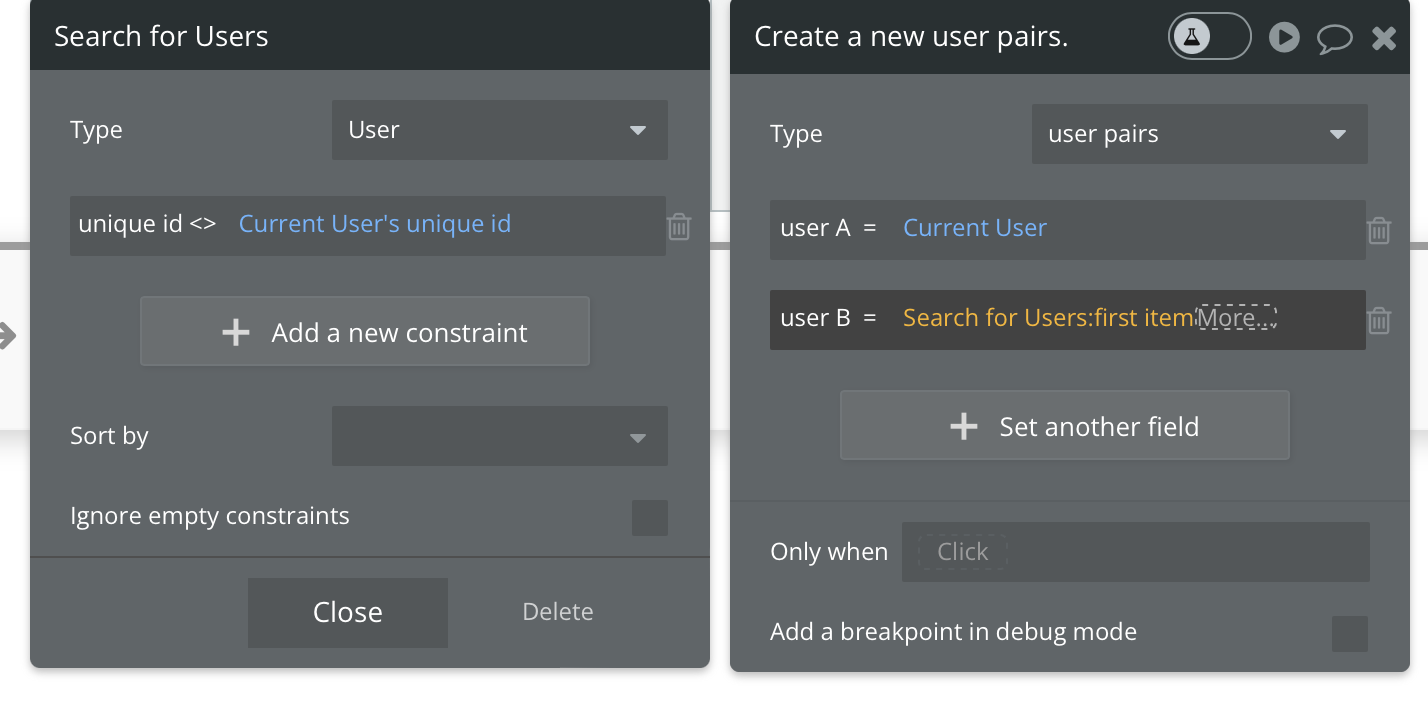
Task: Toggle the experimental flask switch
Action: pyautogui.click(x=1209, y=37)
